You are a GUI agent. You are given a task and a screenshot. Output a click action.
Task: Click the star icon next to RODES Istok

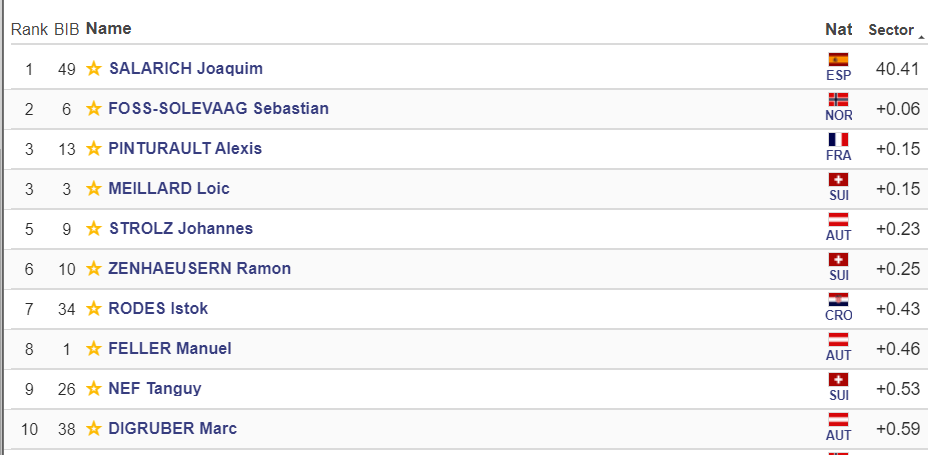tap(94, 308)
